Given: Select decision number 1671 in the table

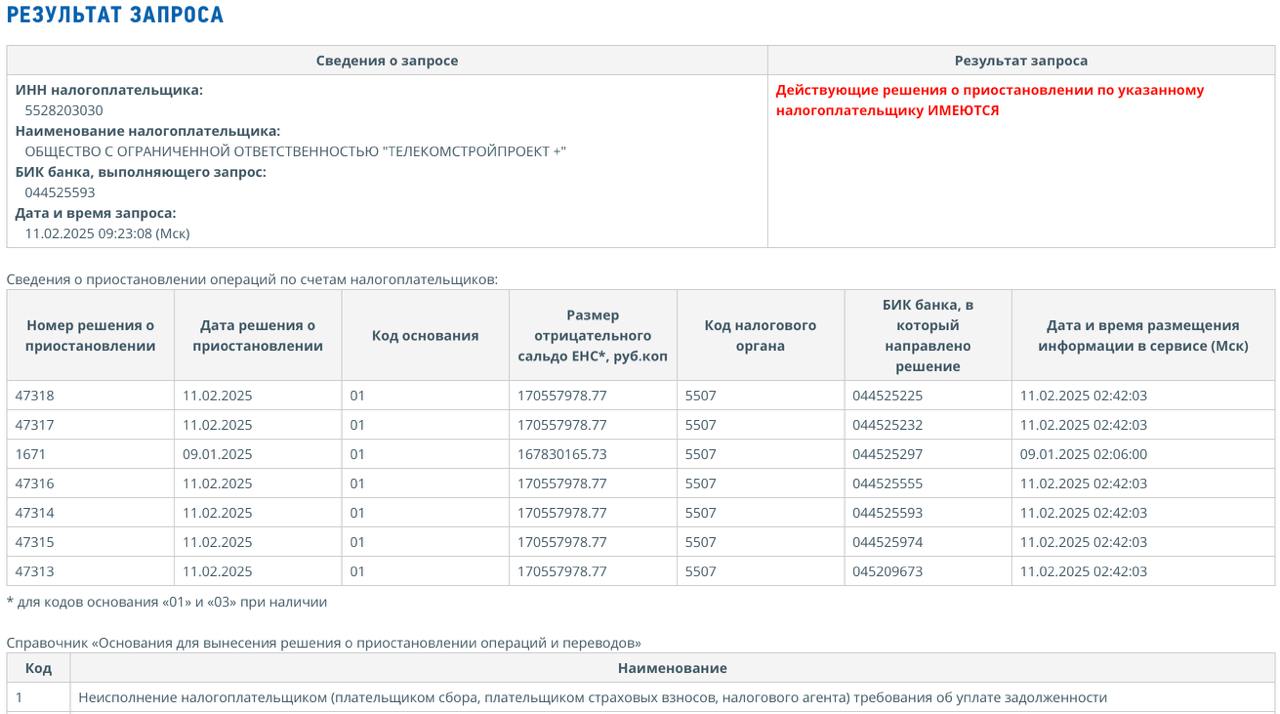Looking at the screenshot, I should click(30, 454).
